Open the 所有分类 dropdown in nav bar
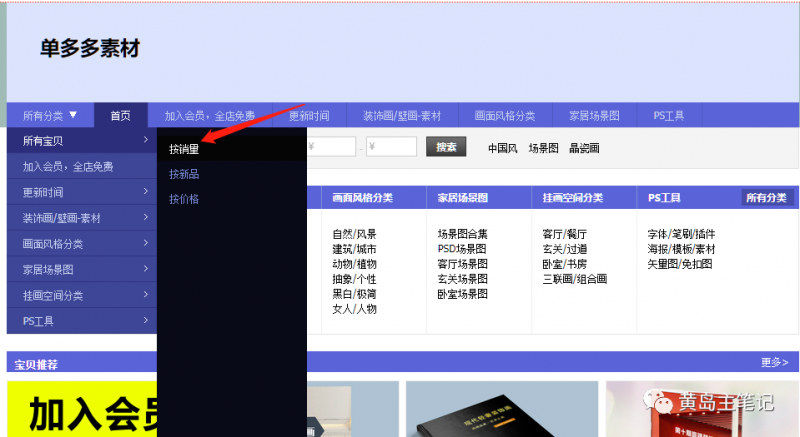Viewport: 800px width, 437px height. coord(50,115)
